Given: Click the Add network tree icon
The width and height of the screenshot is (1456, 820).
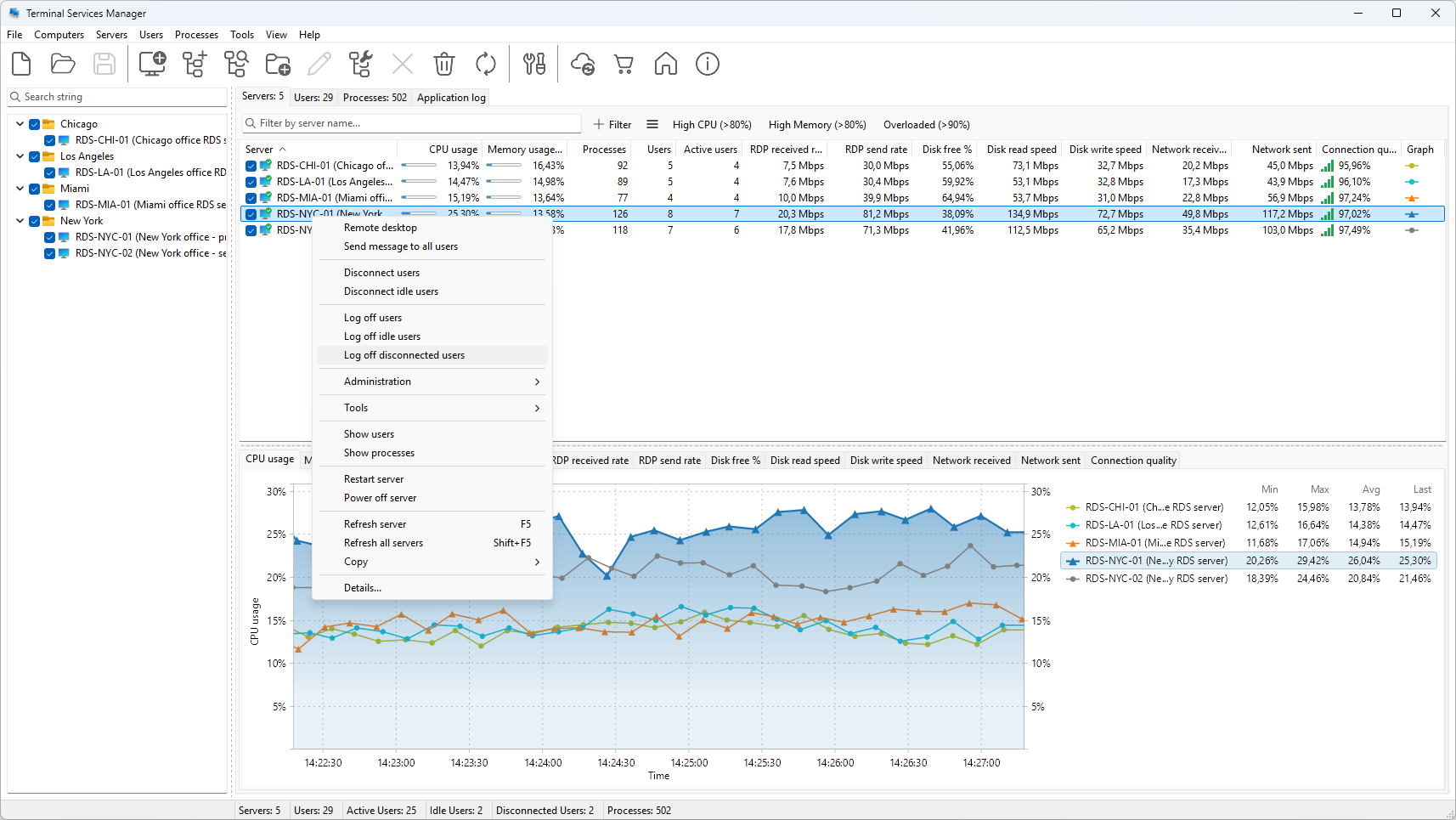Looking at the screenshot, I should pyautogui.click(x=195, y=64).
